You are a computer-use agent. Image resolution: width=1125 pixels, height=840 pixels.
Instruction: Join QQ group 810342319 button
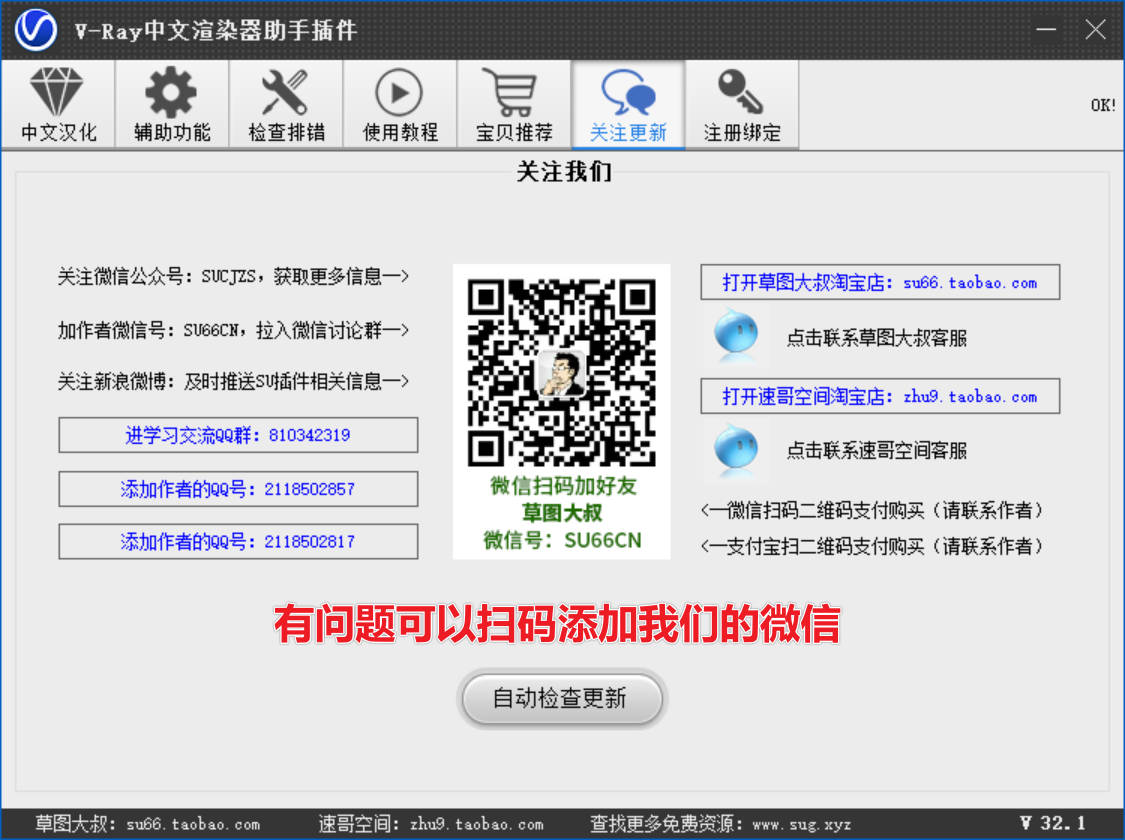pyautogui.click(x=238, y=435)
